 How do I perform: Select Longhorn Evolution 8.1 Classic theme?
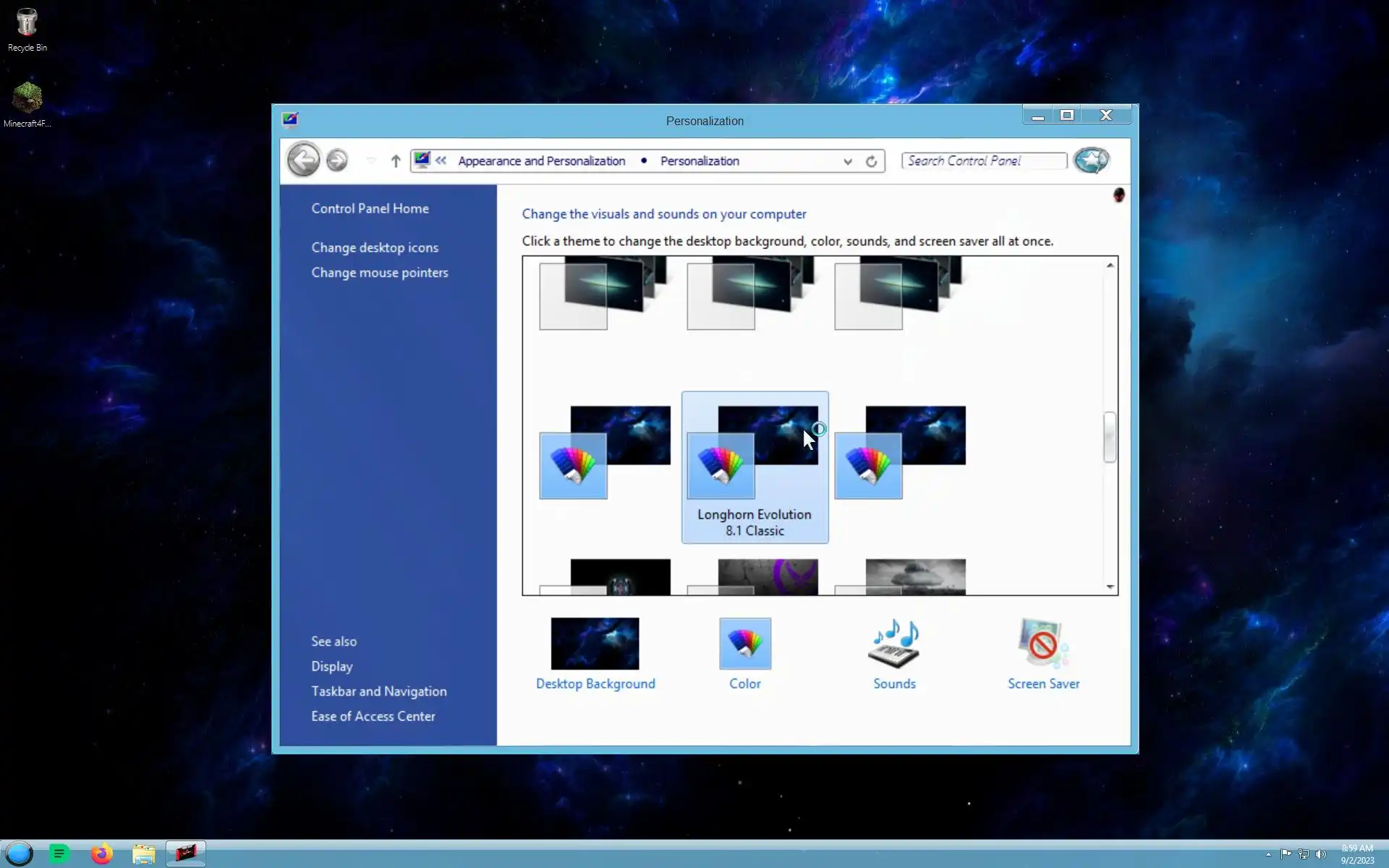(x=755, y=467)
